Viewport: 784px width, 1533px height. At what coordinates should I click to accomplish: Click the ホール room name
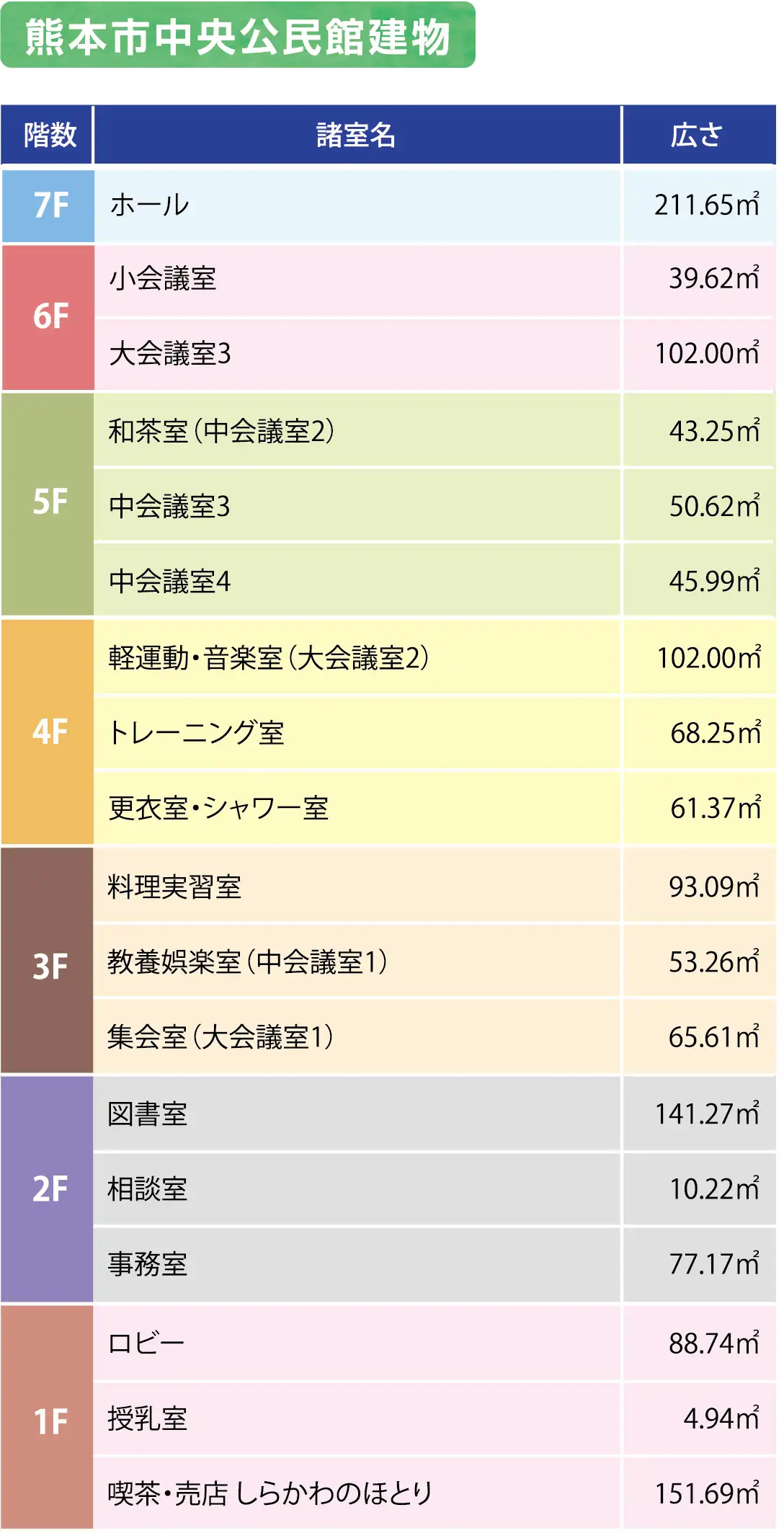(150, 205)
